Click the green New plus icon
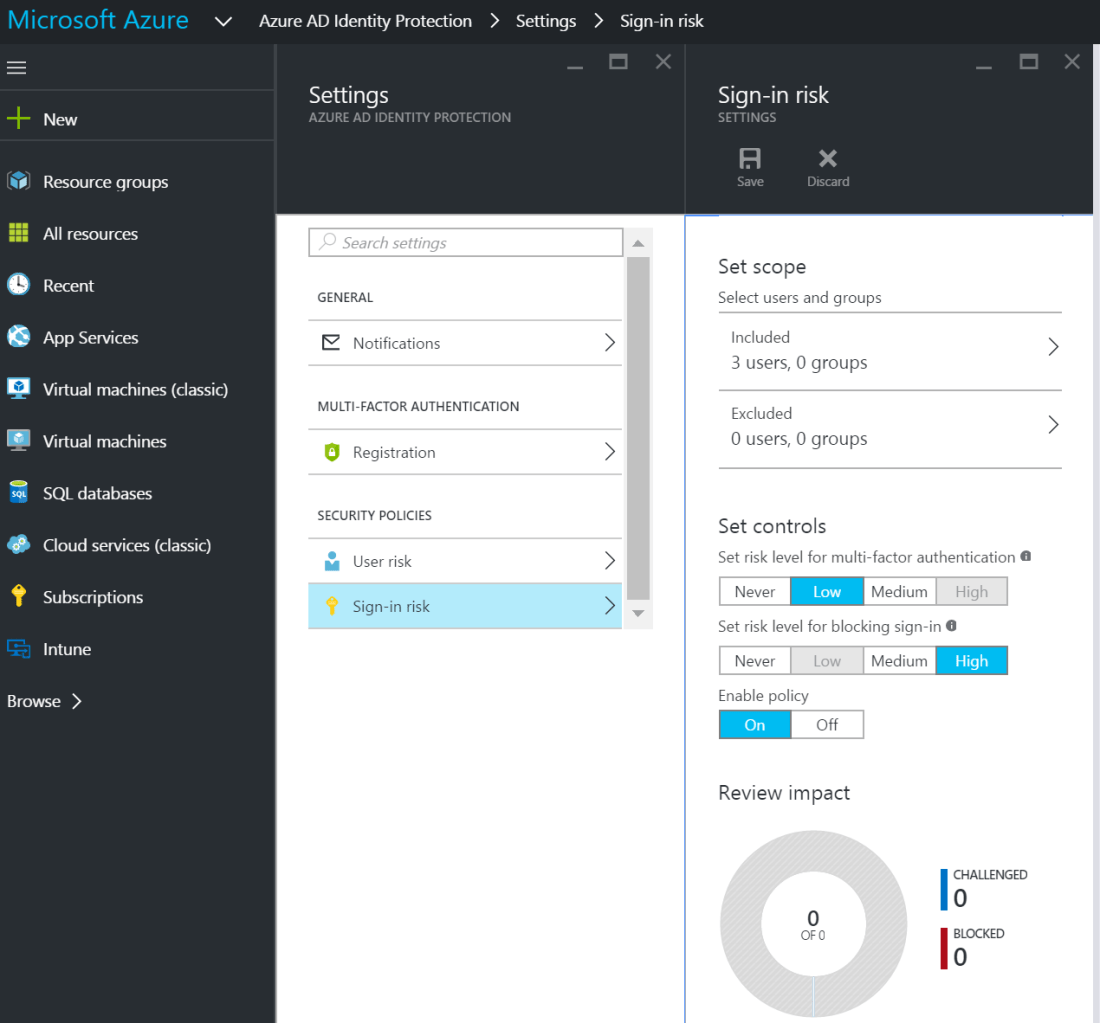 pyautogui.click(x=19, y=119)
